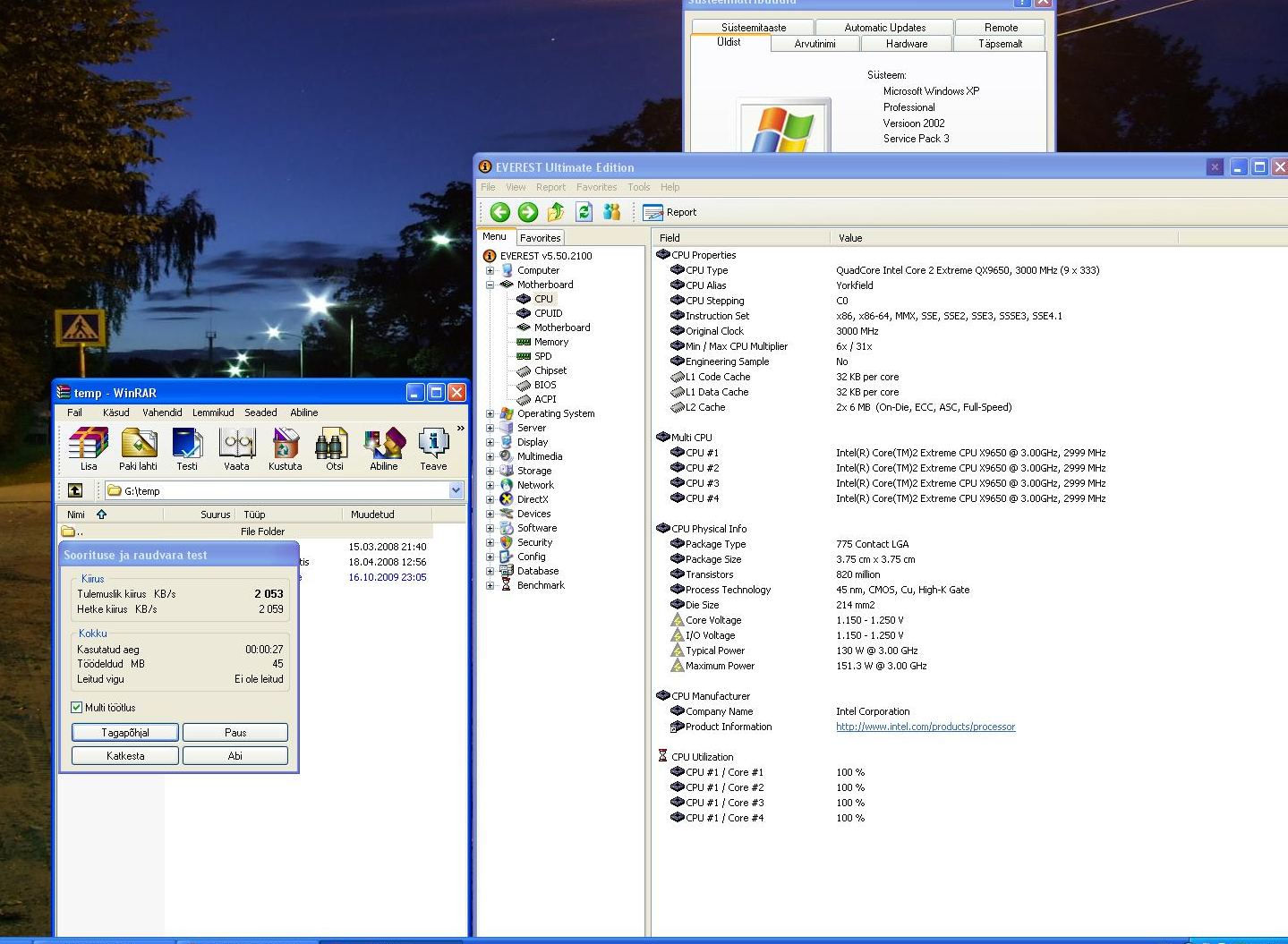Select ACPI item in EVEREST tree
The height and width of the screenshot is (944, 1288).
(x=545, y=399)
